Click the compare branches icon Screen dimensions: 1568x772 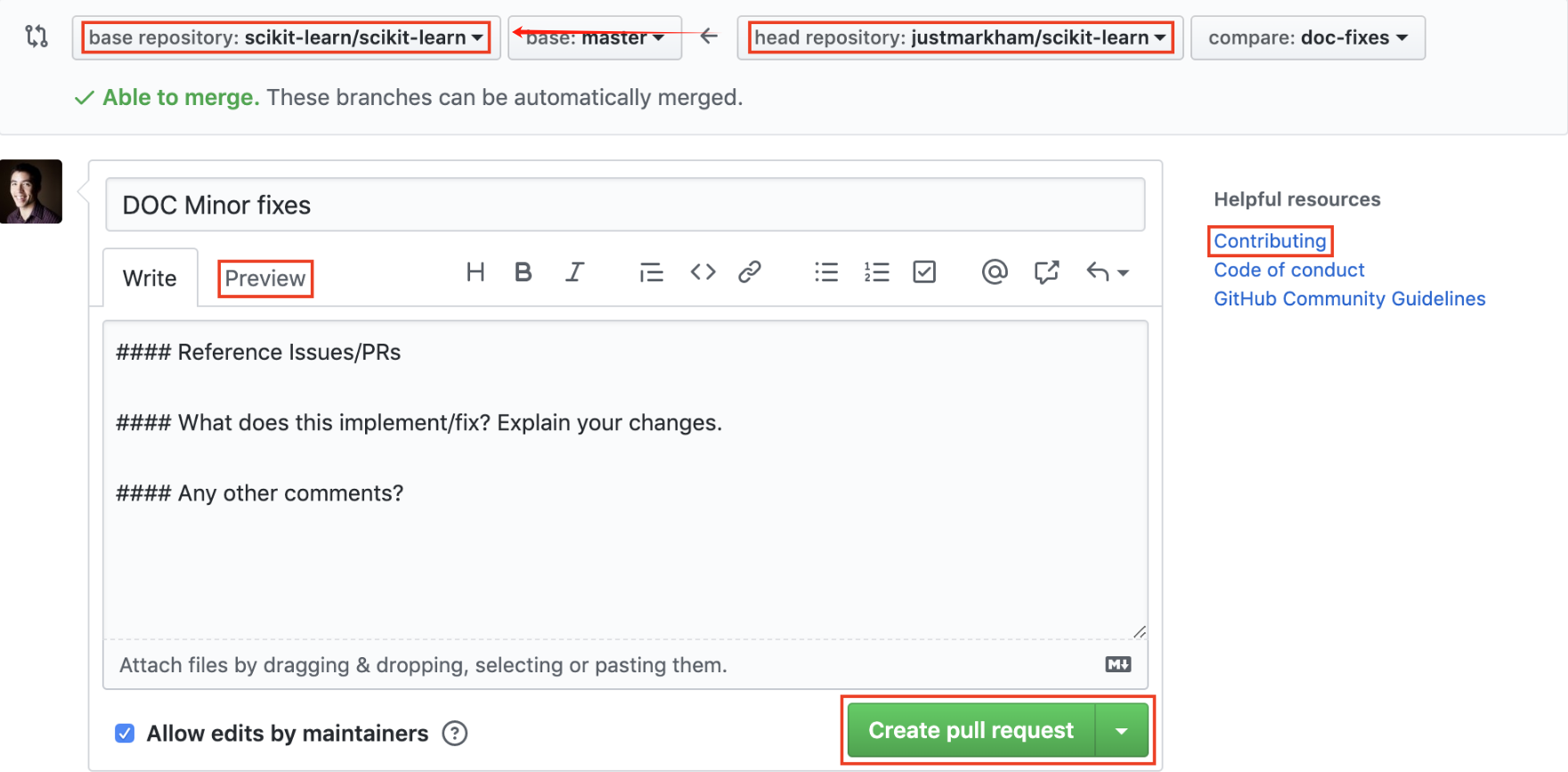(x=37, y=37)
